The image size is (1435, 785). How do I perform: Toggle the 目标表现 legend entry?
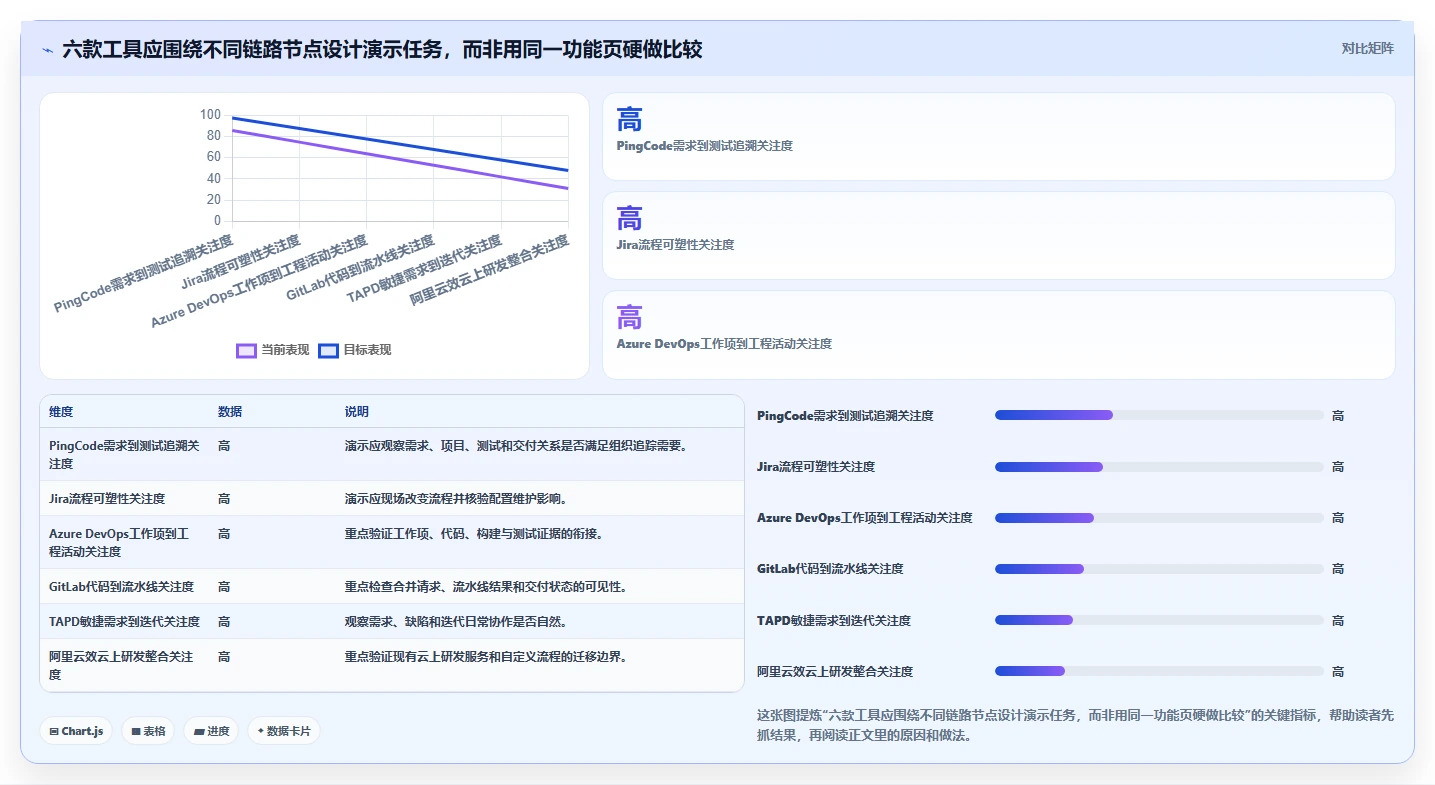point(355,350)
